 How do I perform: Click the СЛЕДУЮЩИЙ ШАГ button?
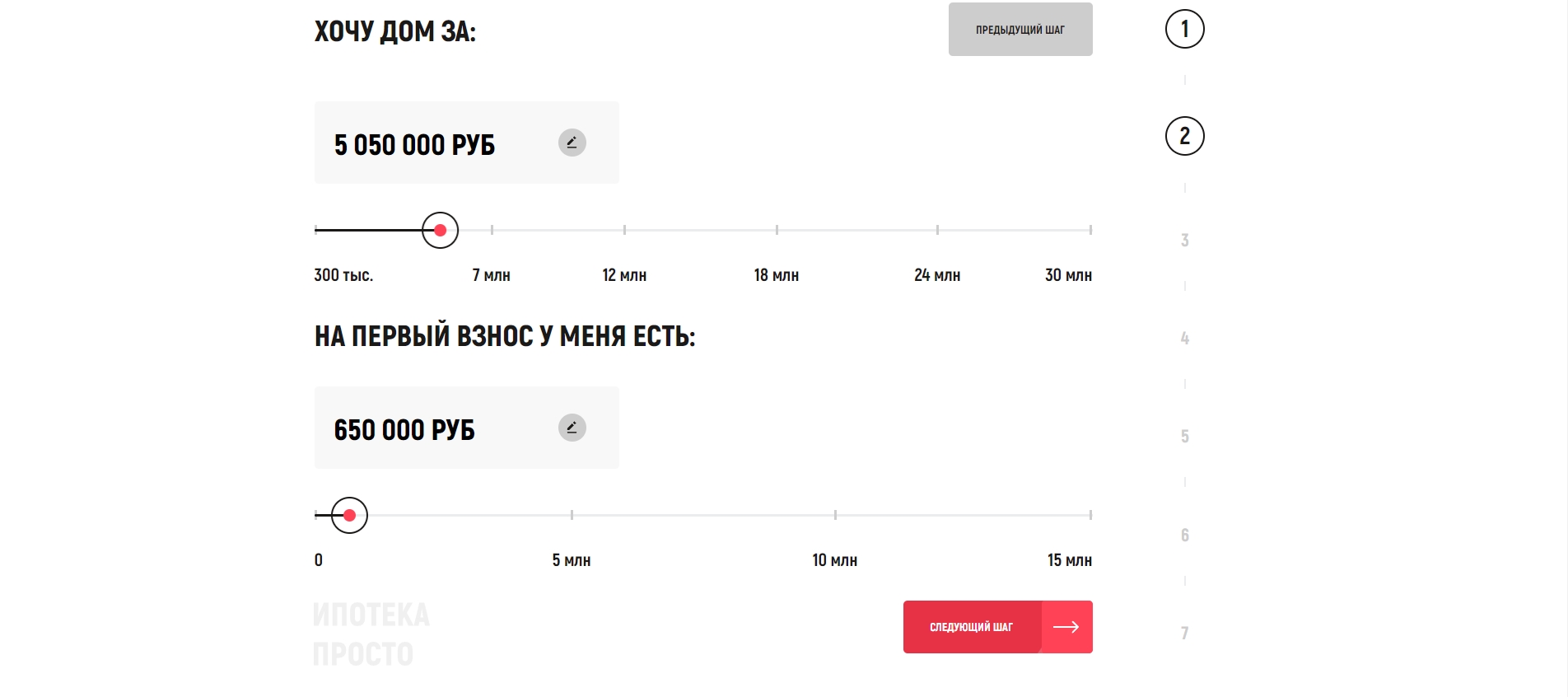click(998, 627)
